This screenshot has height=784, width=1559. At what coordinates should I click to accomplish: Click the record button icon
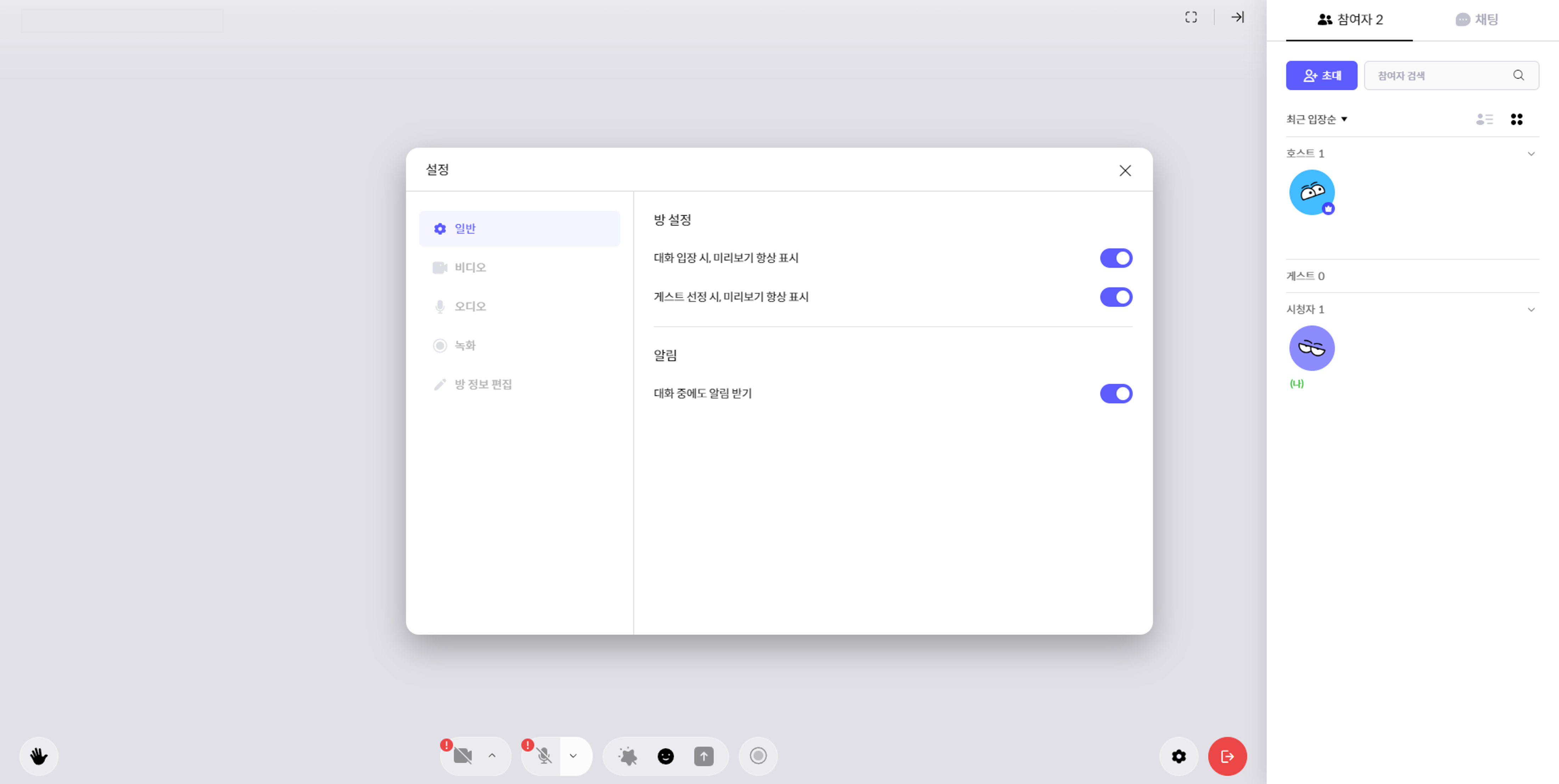coord(758,756)
